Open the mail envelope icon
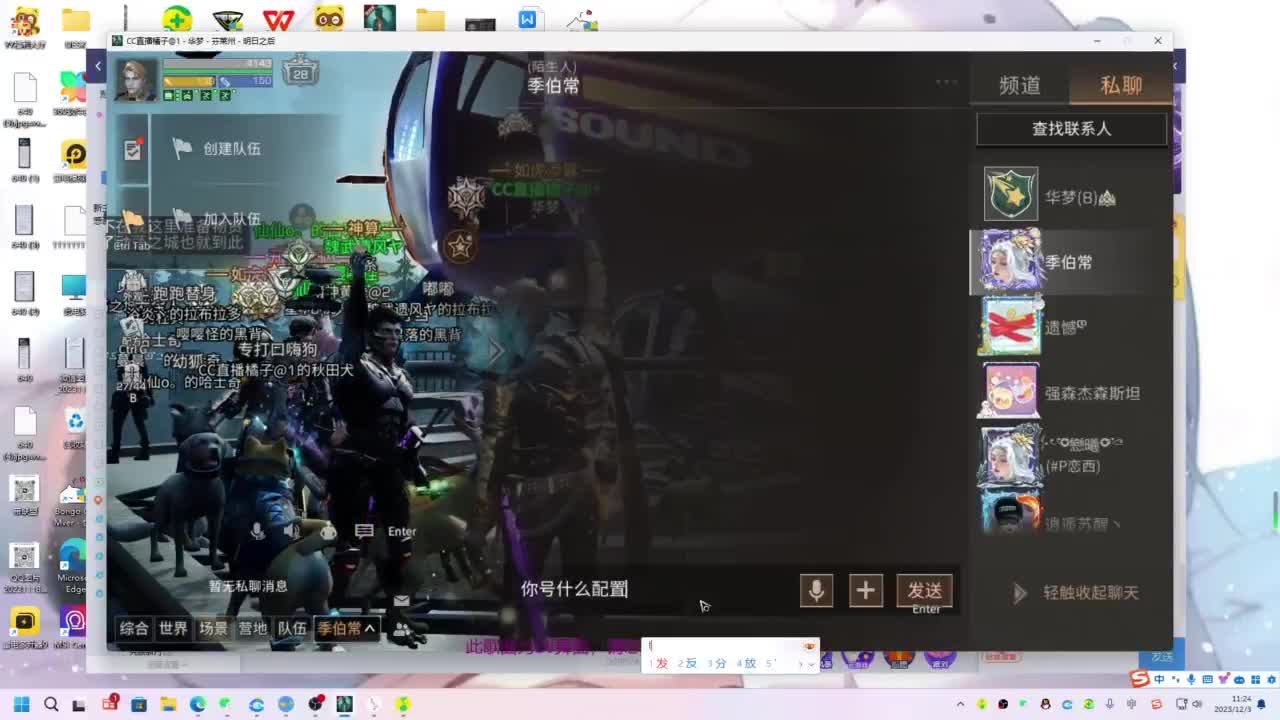Screen dimensions: 1280x720 tap(401, 601)
